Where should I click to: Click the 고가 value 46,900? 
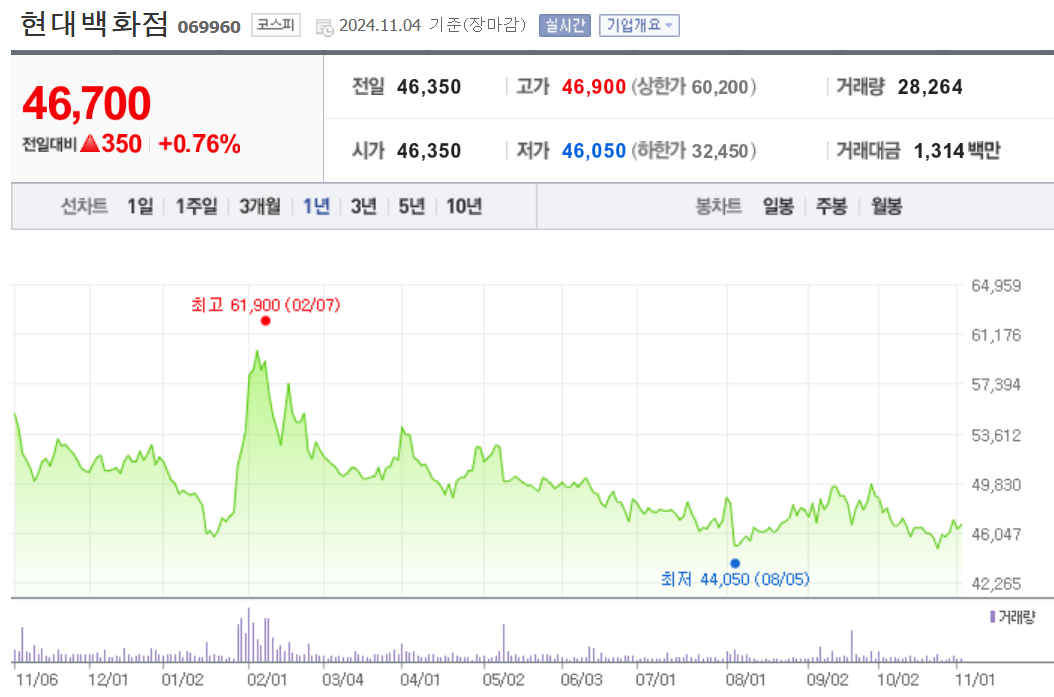(x=594, y=87)
